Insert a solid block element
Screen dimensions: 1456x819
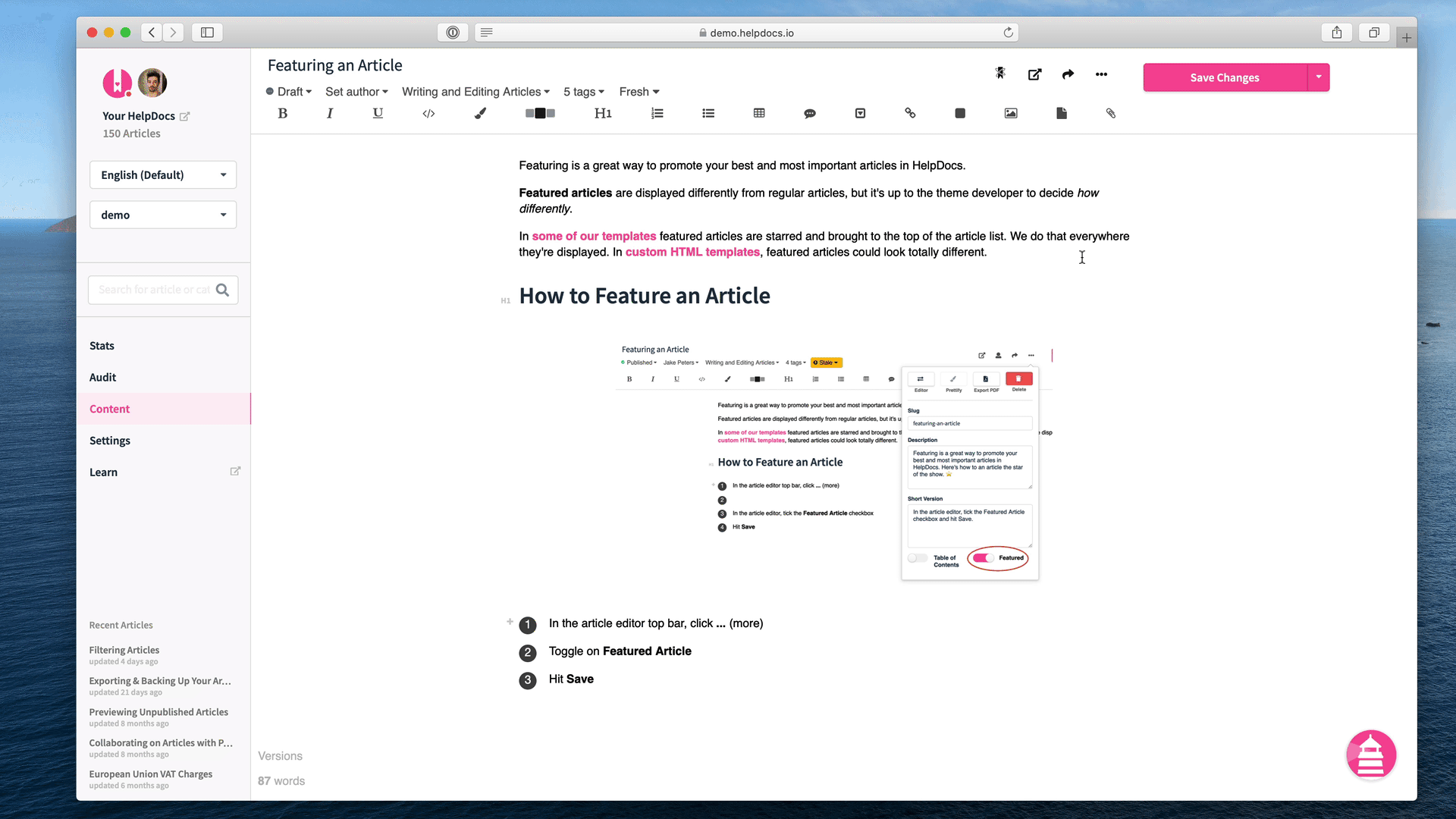(960, 113)
